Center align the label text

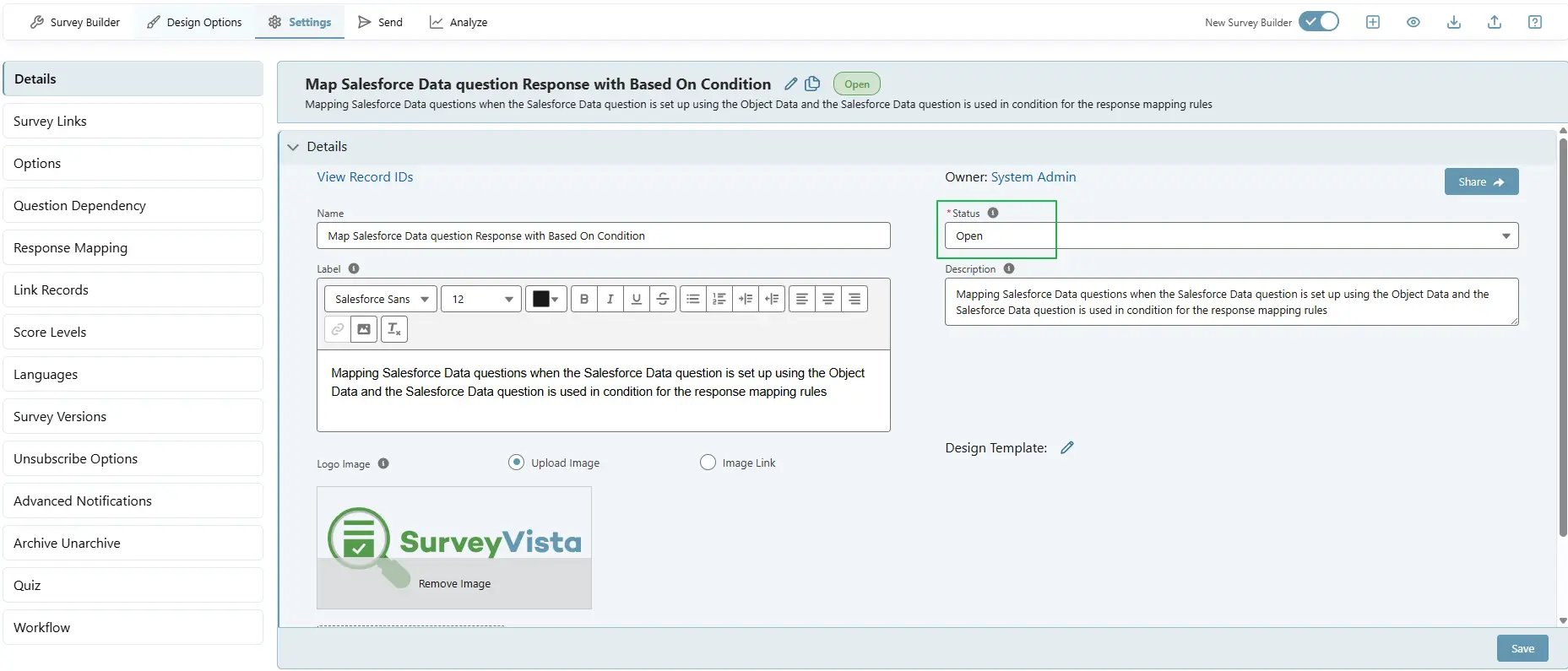(x=828, y=299)
